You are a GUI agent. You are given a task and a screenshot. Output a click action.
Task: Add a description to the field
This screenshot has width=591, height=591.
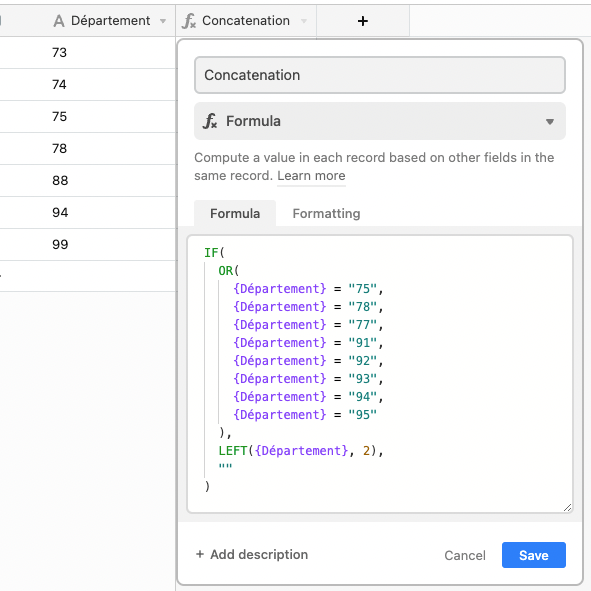252,554
